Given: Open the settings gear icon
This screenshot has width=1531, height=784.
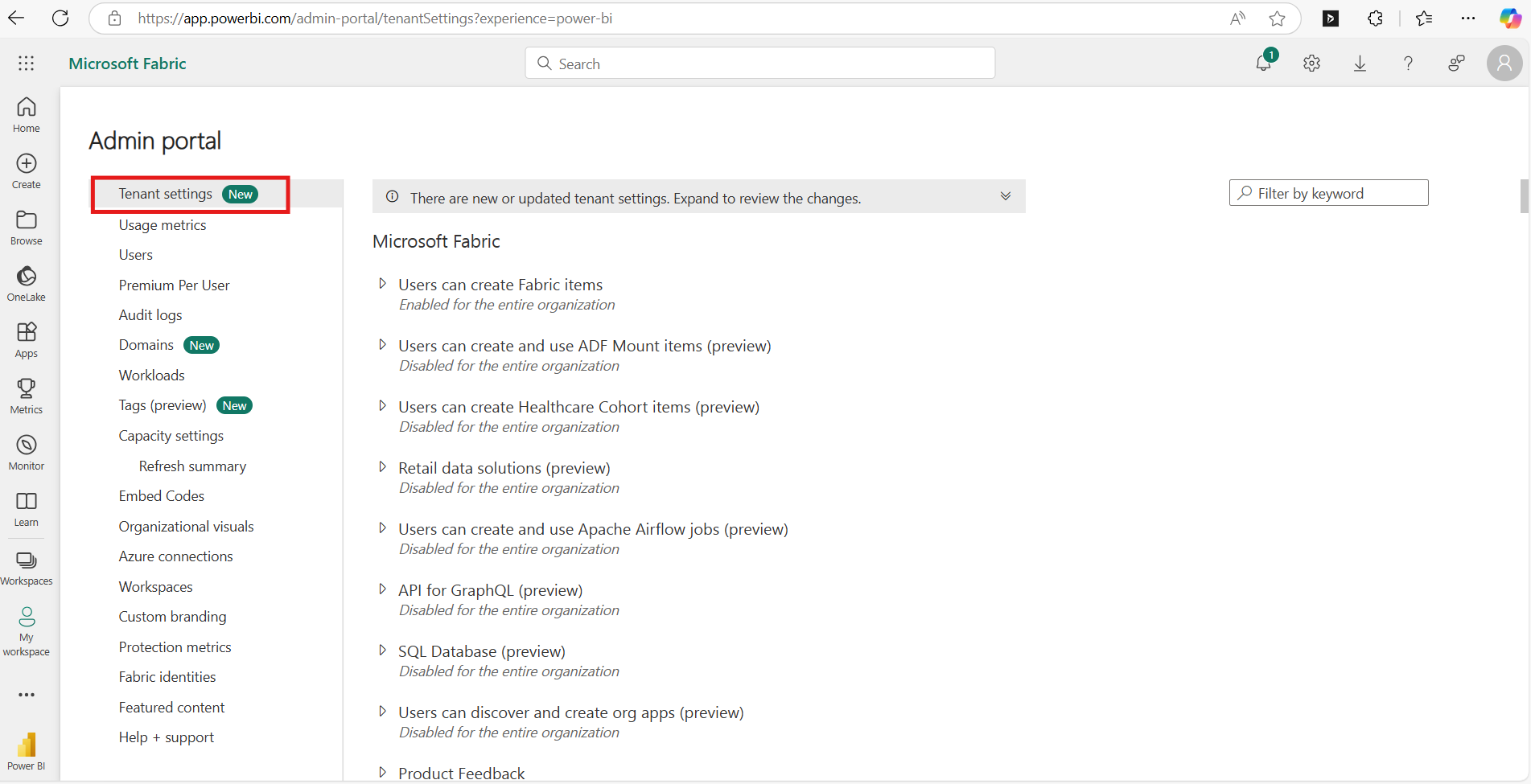Looking at the screenshot, I should [x=1312, y=64].
